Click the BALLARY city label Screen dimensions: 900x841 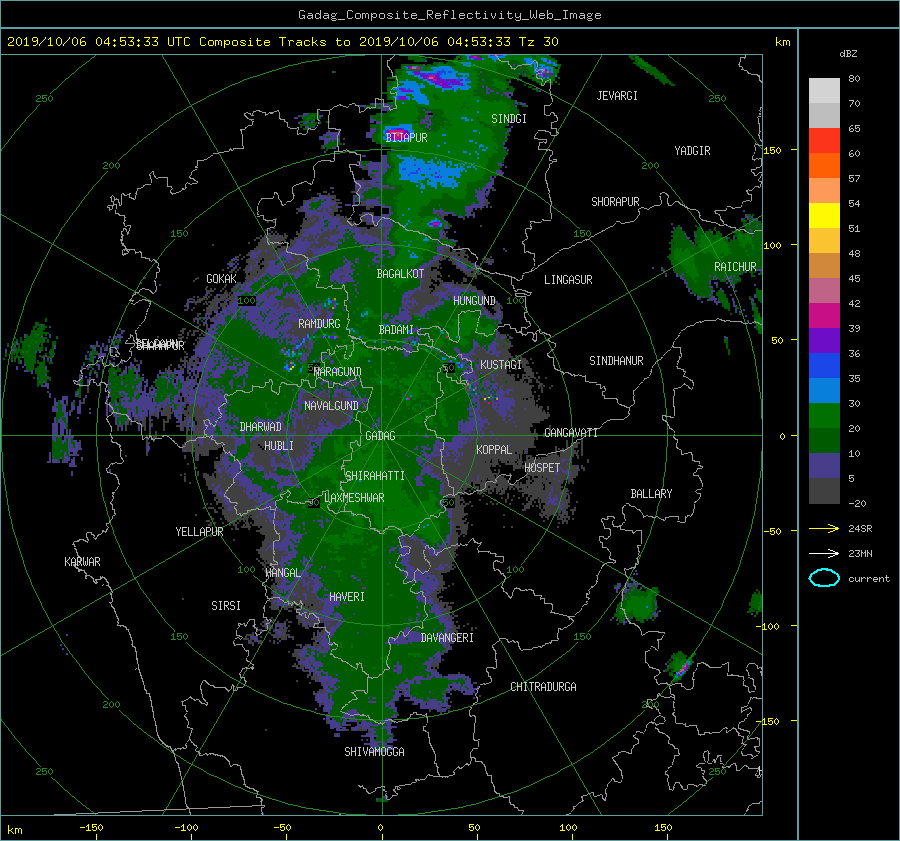[x=651, y=494]
